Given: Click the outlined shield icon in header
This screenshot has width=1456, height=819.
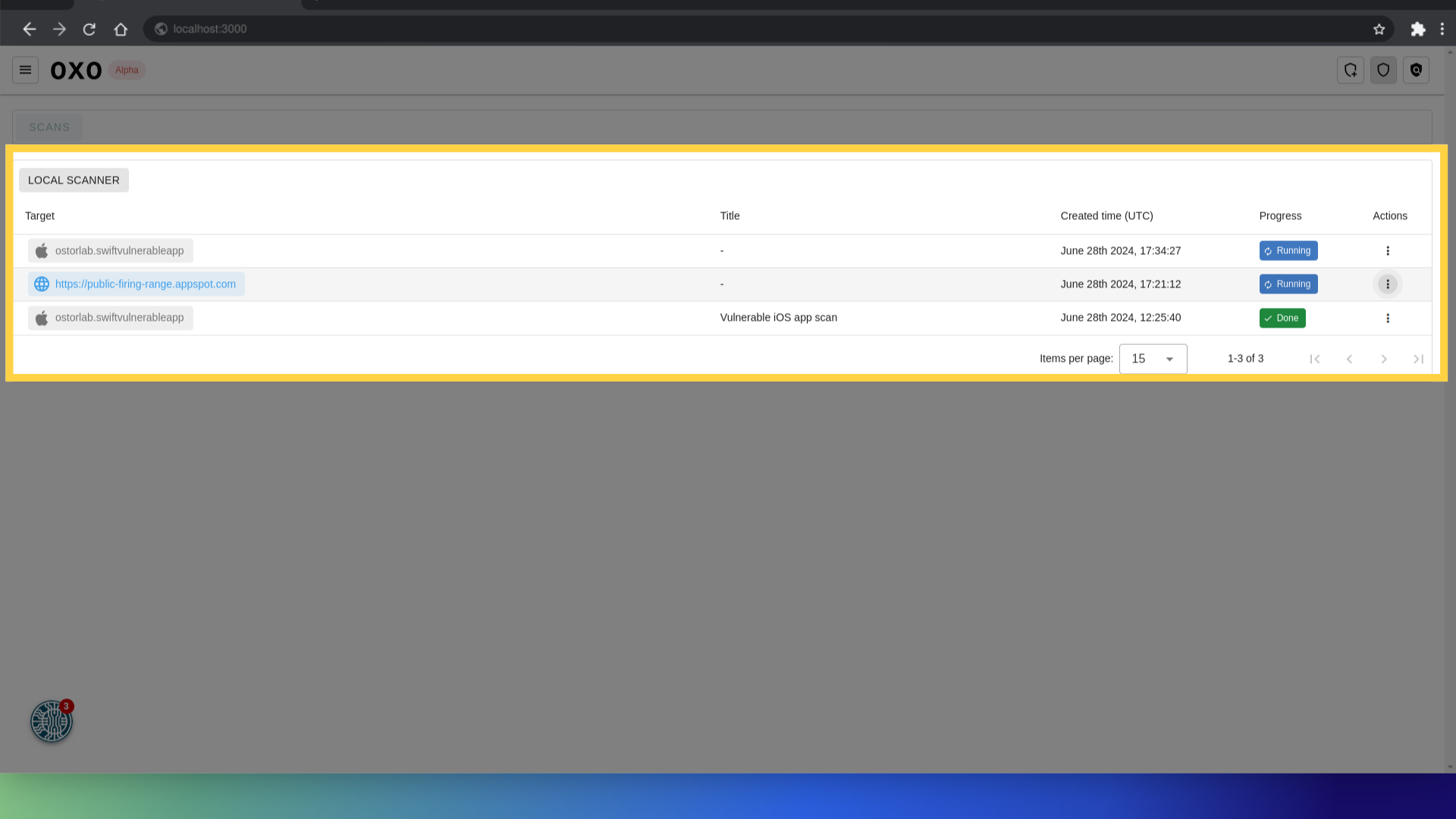Looking at the screenshot, I should [x=1383, y=70].
